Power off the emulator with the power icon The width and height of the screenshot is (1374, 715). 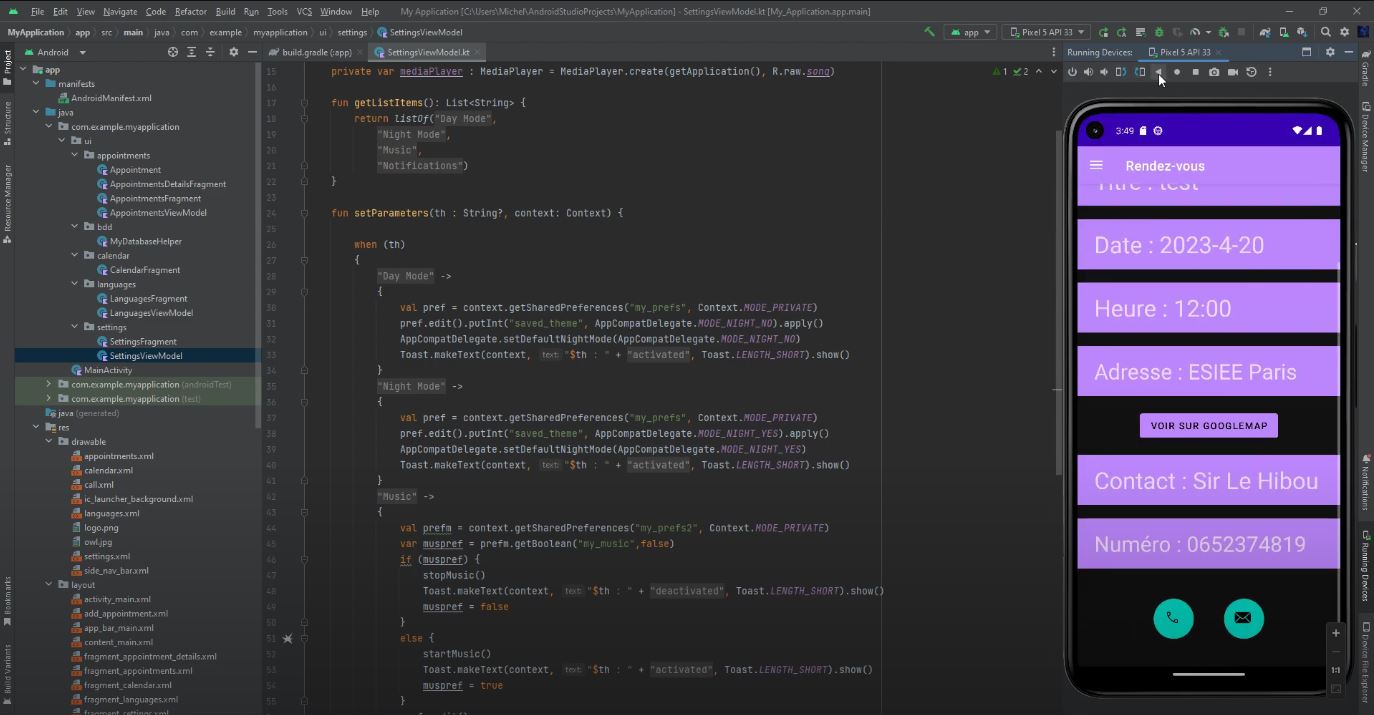click(1072, 71)
